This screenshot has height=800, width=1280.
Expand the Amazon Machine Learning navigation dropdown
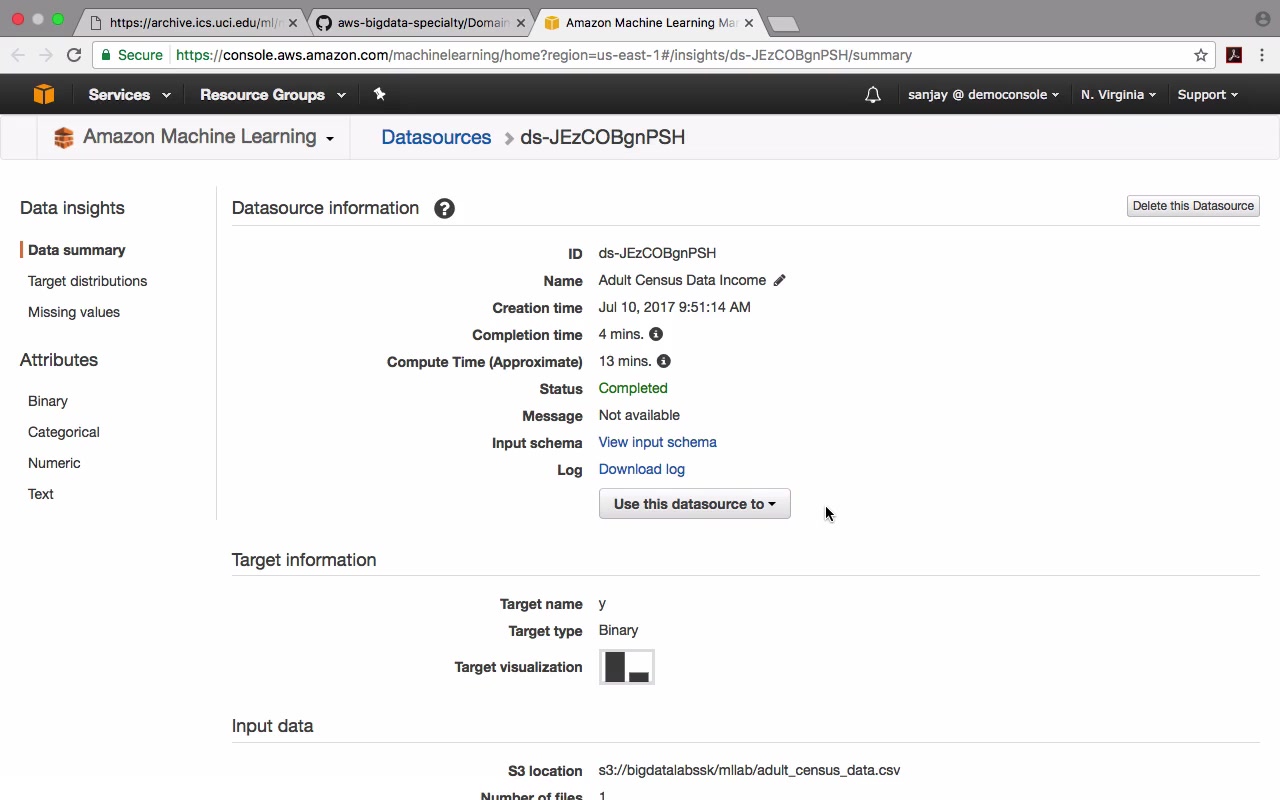[330, 139]
